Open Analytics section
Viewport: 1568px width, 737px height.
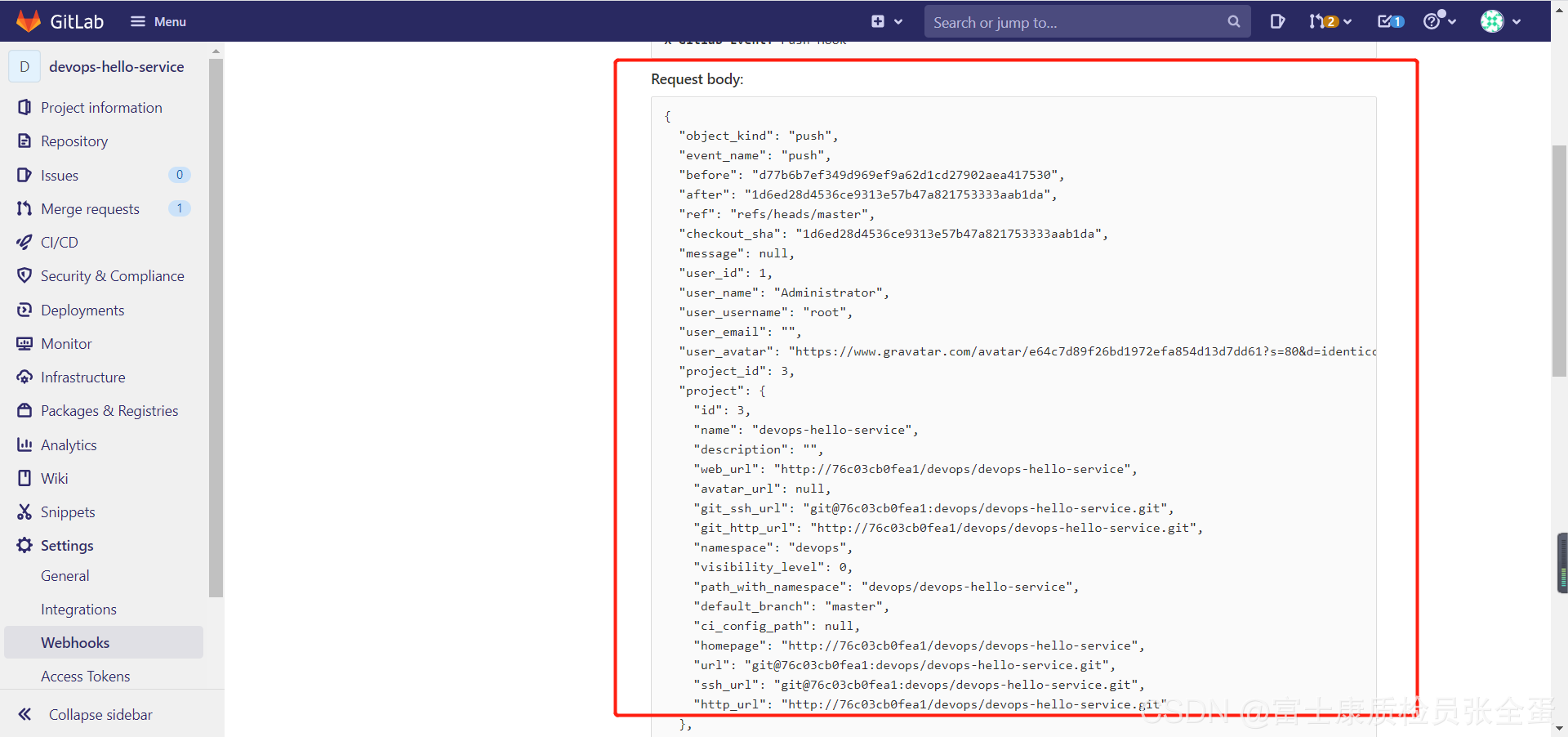tap(69, 445)
